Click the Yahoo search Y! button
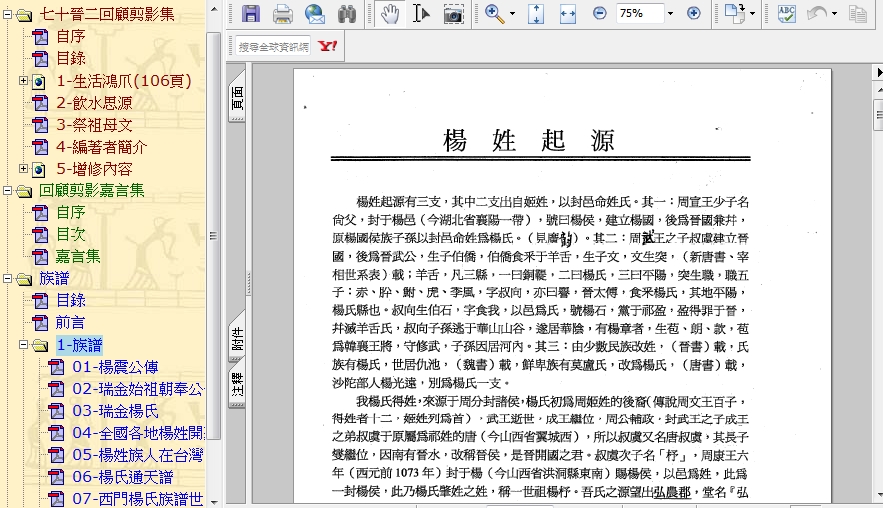The image size is (883, 508). pyautogui.click(x=327, y=46)
